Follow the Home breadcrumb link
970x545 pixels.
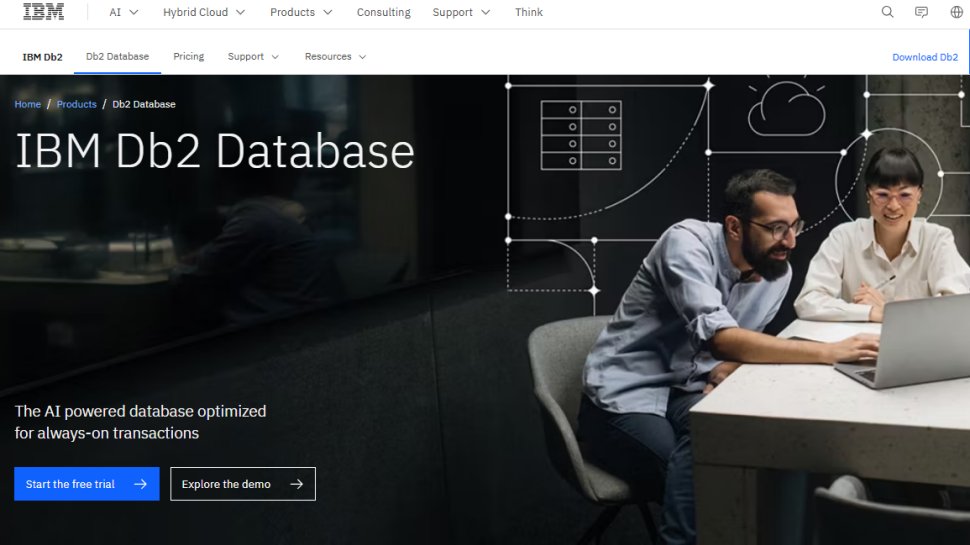click(28, 104)
